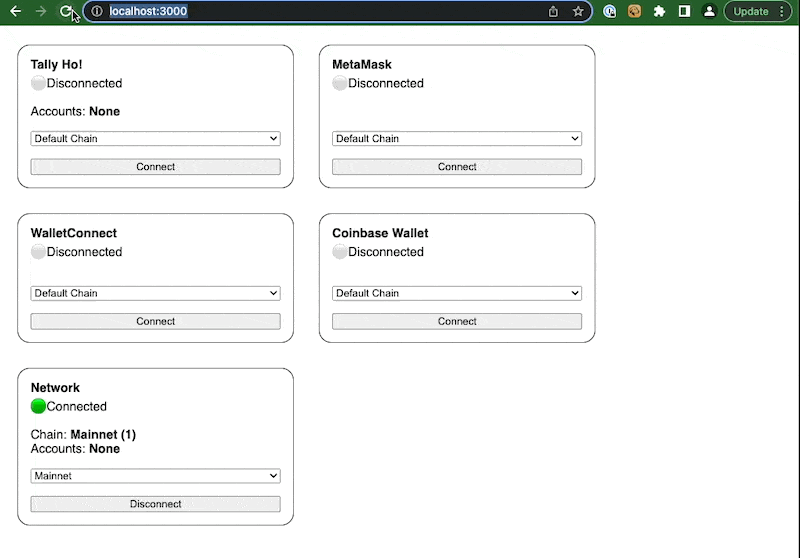Disconnect the Network connector
The image size is (800, 558).
pyautogui.click(x=156, y=504)
